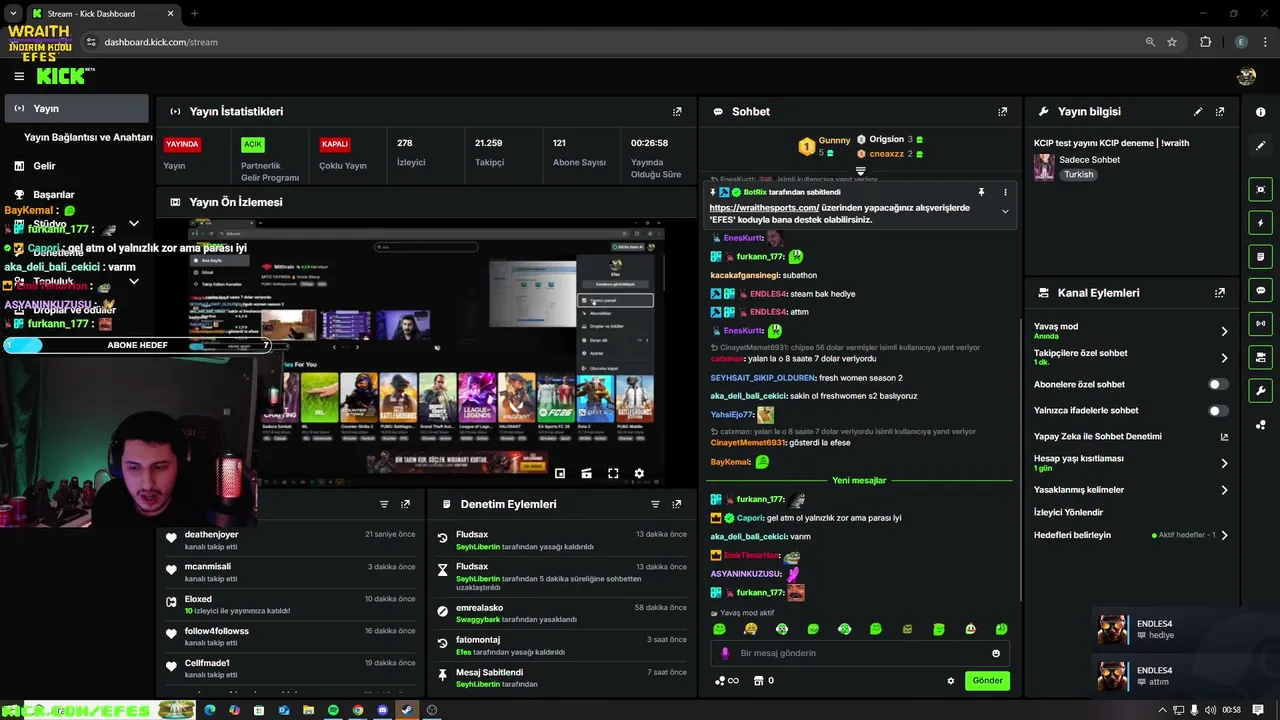
Task: Pop out the Kanal Eylemleri panel
Action: [x=1220, y=293]
